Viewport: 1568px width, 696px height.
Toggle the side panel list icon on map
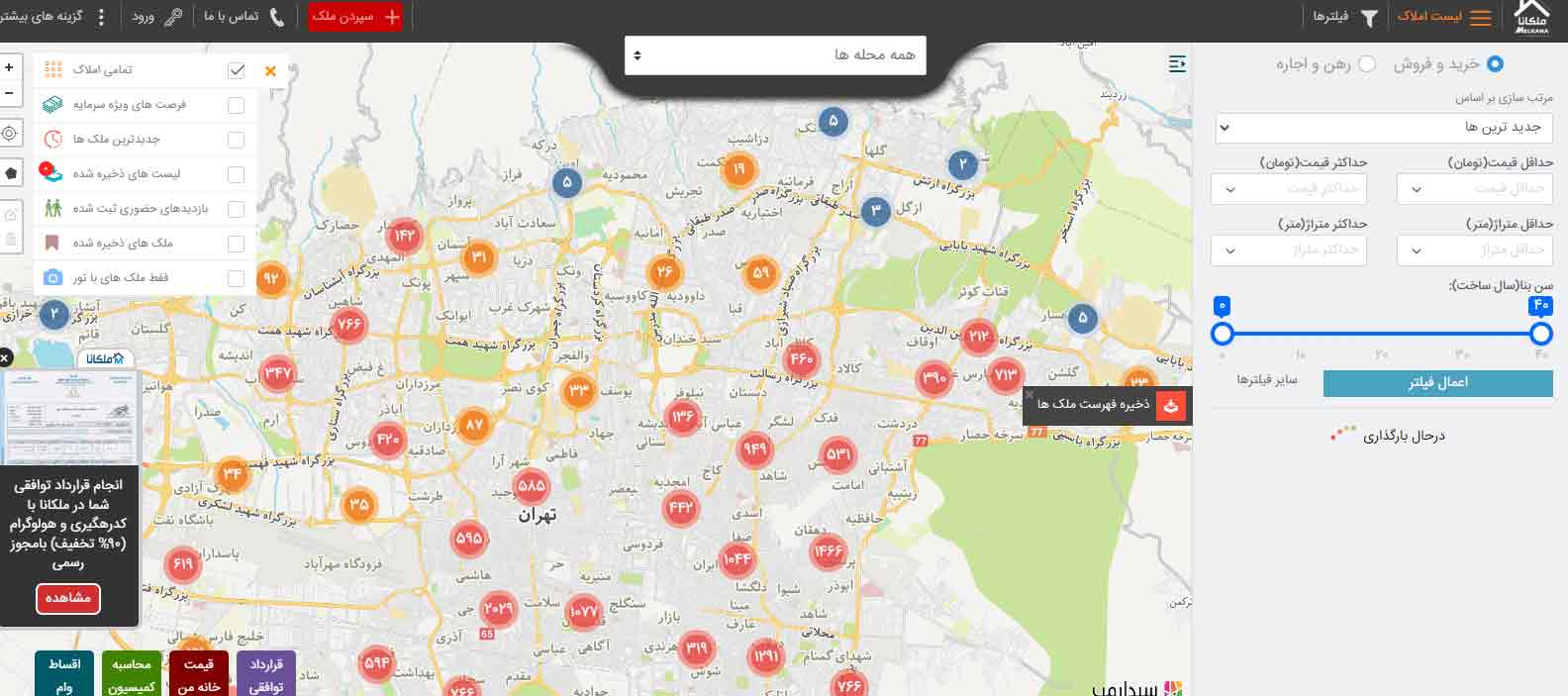point(1177,64)
